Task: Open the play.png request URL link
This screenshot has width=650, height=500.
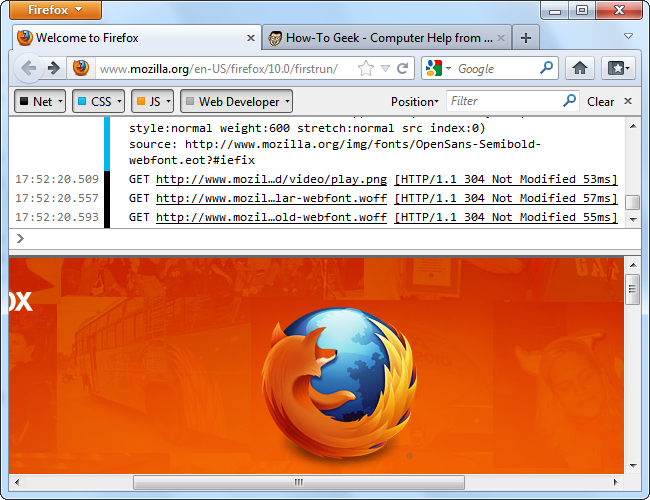Action: (271, 180)
